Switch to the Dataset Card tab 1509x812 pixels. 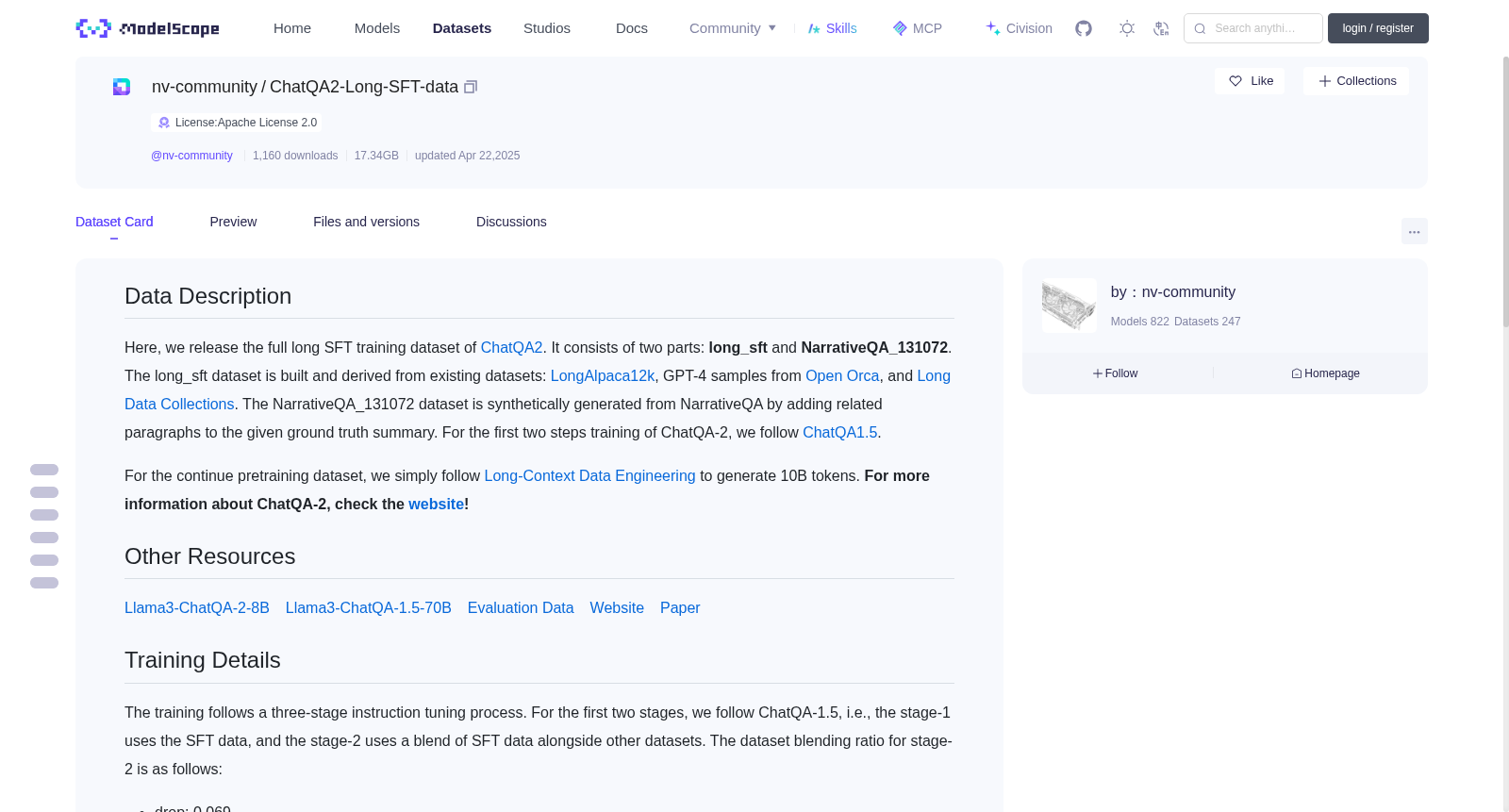[114, 222]
